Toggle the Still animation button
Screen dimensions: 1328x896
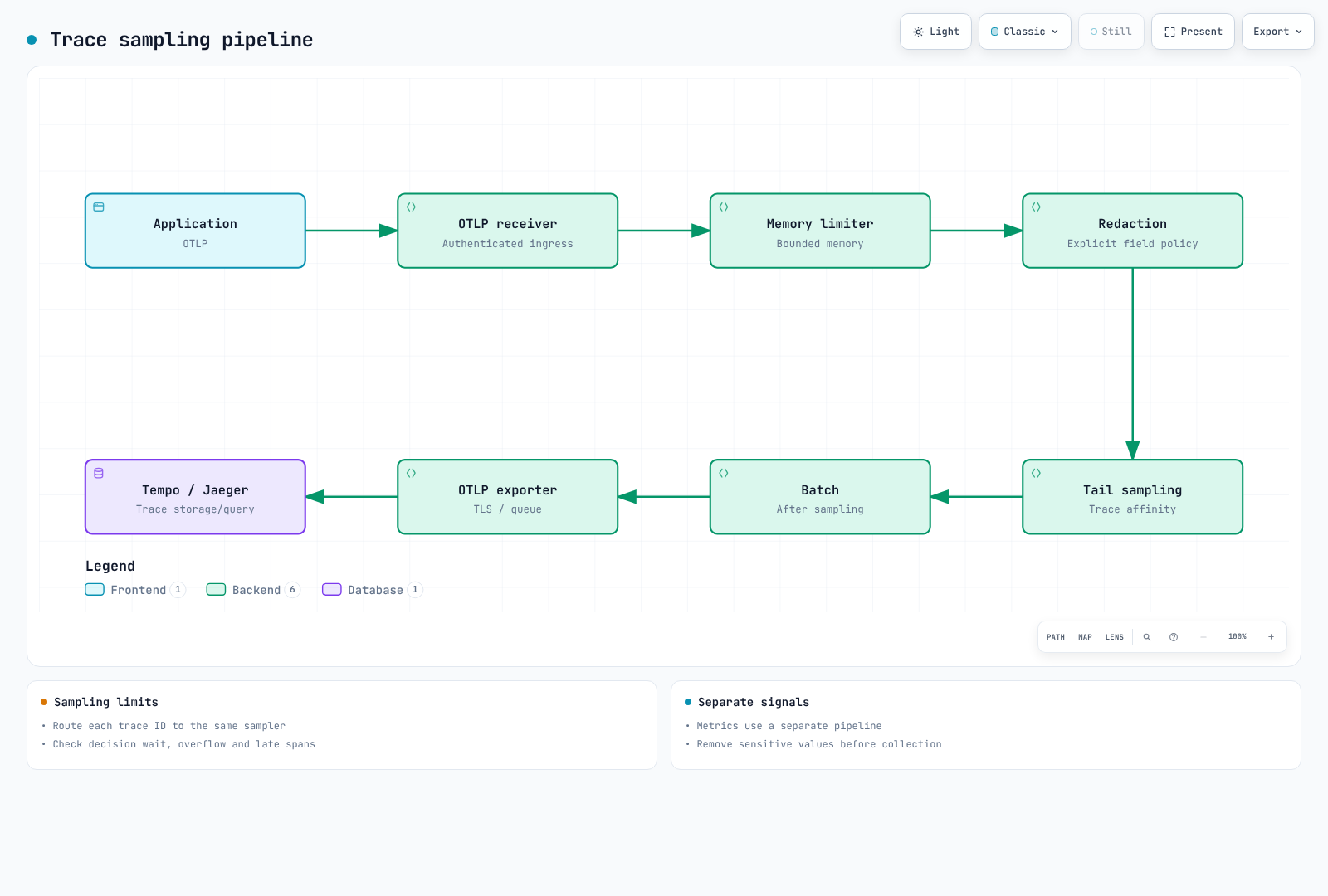(1111, 32)
